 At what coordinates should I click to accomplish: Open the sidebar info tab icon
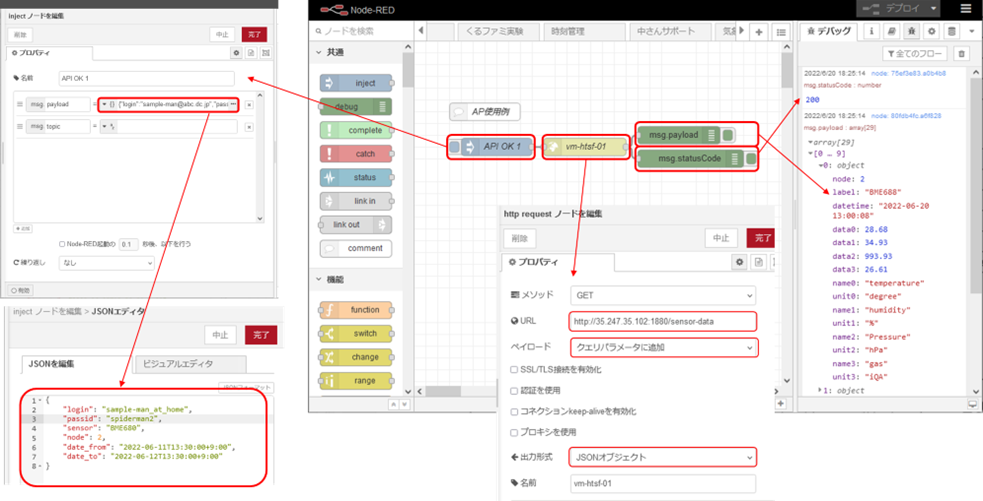(871, 32)
